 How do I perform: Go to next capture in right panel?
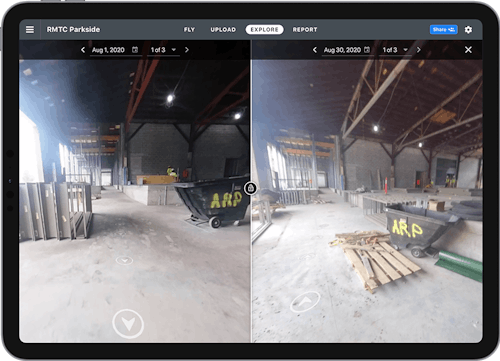coord(419,50)
